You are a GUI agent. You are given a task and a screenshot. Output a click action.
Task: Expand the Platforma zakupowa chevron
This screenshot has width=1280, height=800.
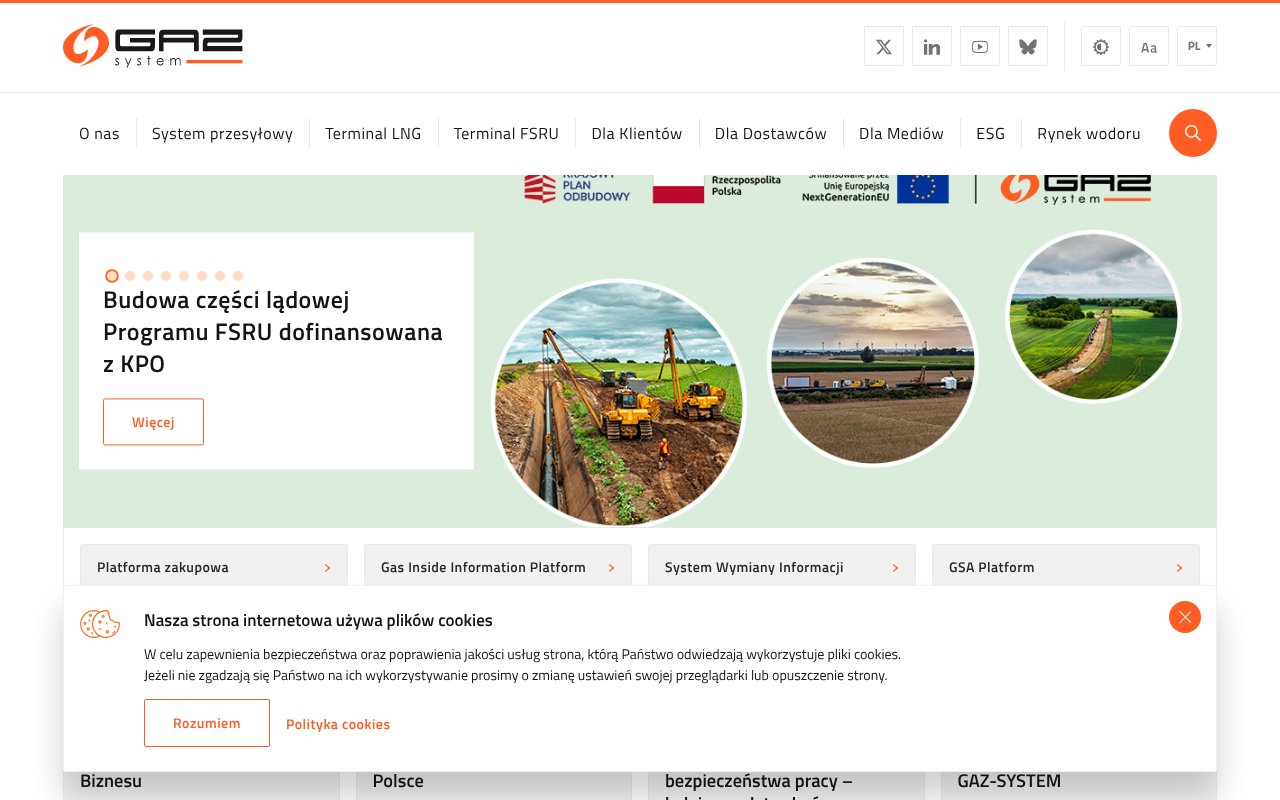[328, 567]
